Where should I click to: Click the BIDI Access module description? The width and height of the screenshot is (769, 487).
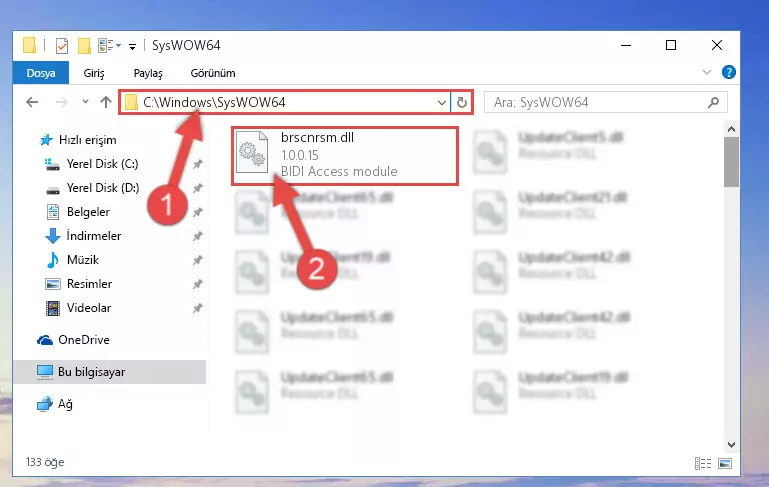tap(339, 171)
